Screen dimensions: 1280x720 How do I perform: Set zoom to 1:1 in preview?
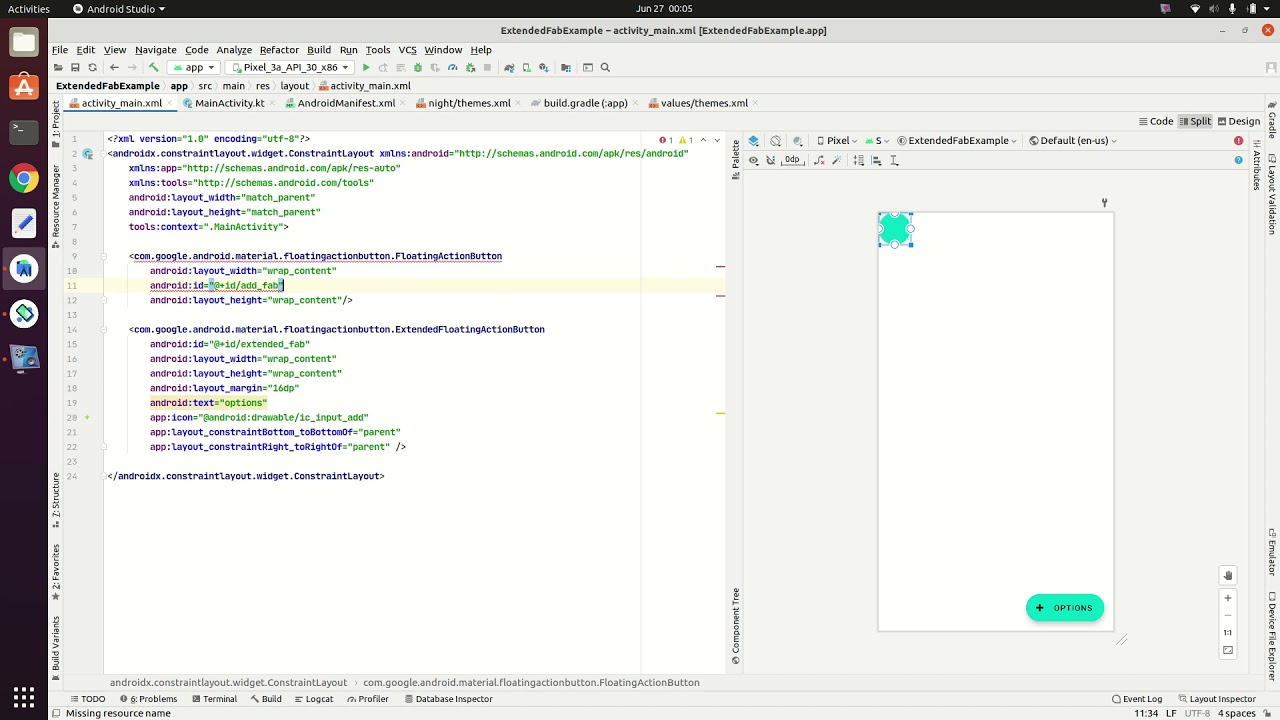(x=1228, y=632)
